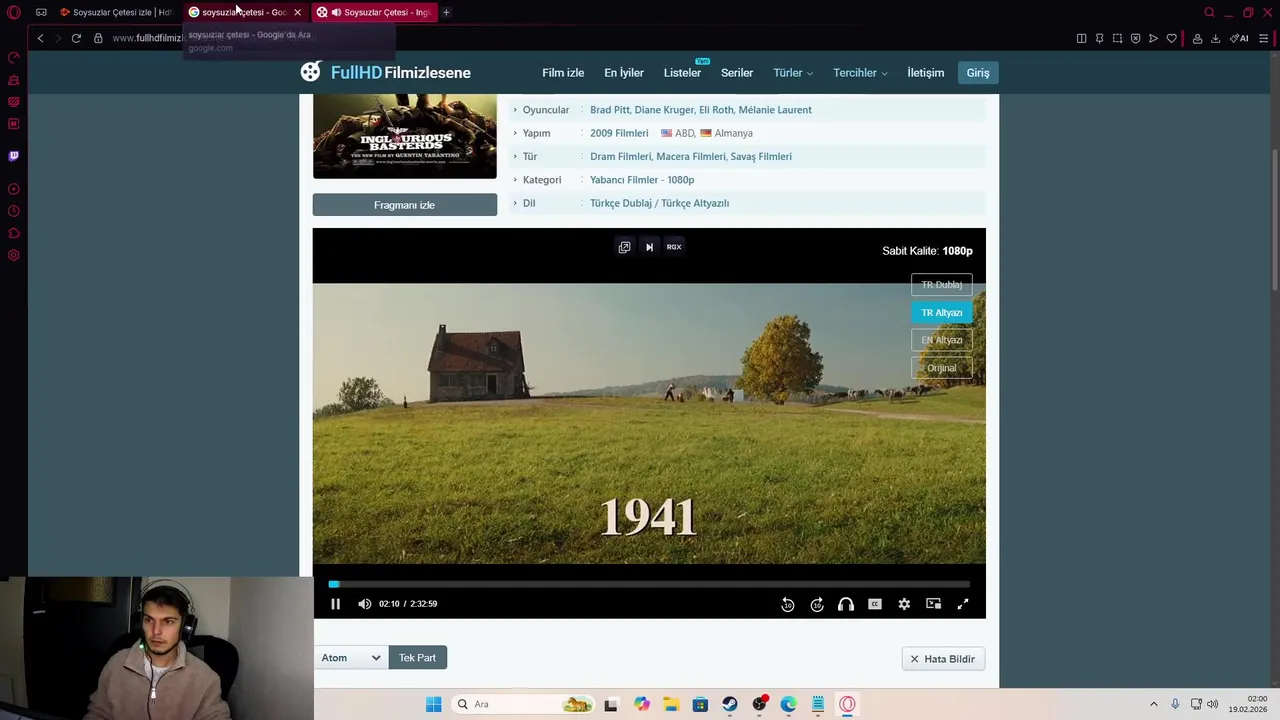Viewport: 1280px width, 720px height.
Task: Open Savaş Filmleri genre link
Action: tap(761, 157)
